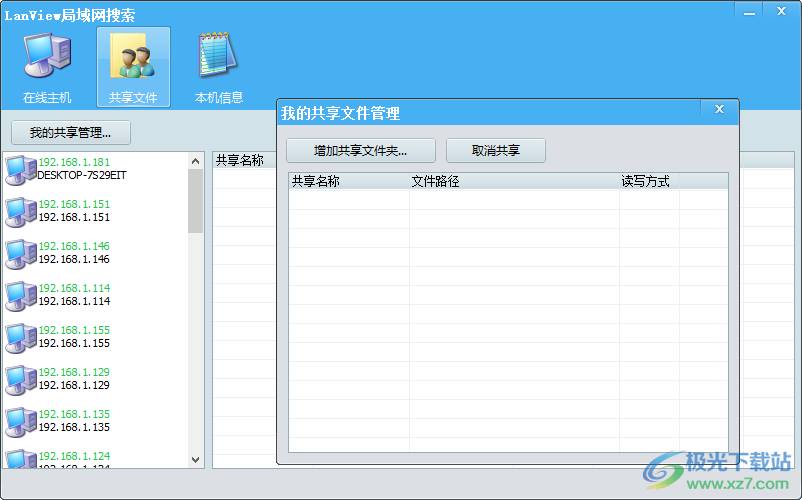The width and height of the screenshot is (802, 500).
Task: Click the green 192.168.1.151 address
Action: 74,204
